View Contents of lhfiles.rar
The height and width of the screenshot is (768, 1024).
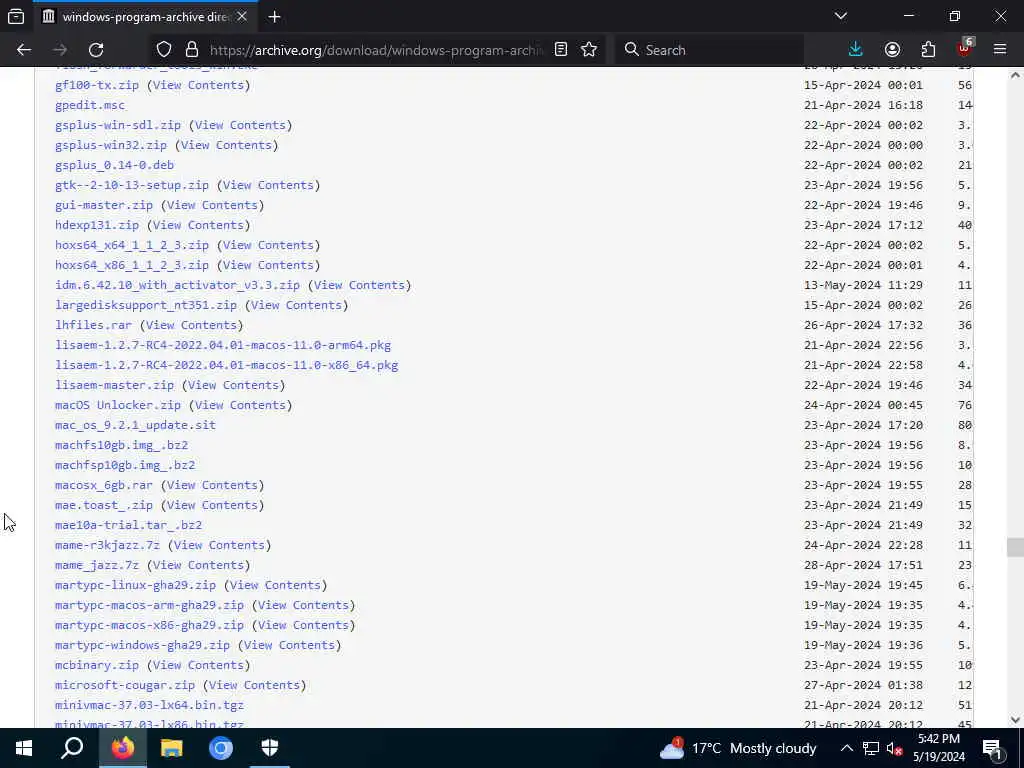(191, 325)
